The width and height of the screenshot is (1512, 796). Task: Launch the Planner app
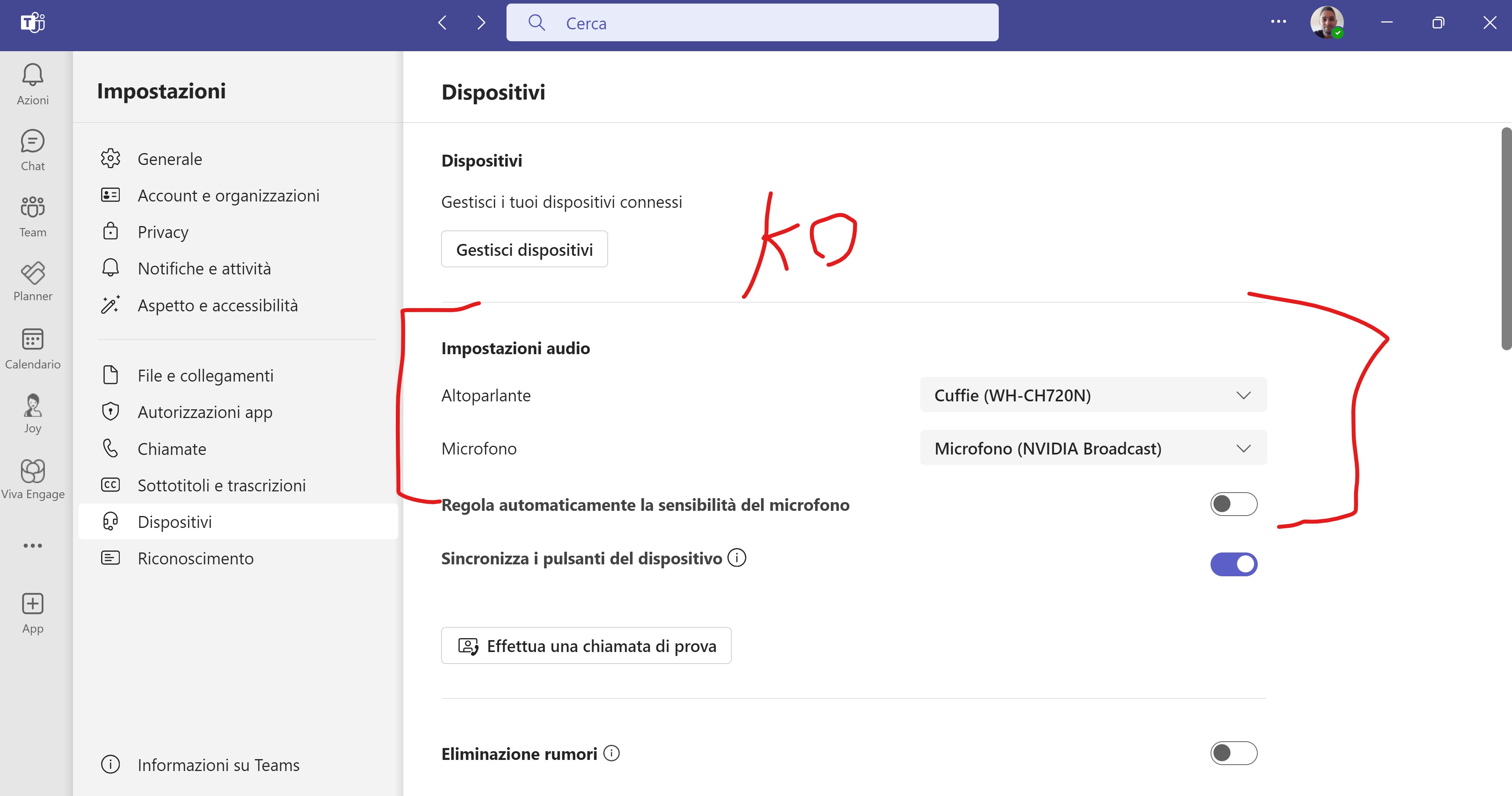click(33, 282)
